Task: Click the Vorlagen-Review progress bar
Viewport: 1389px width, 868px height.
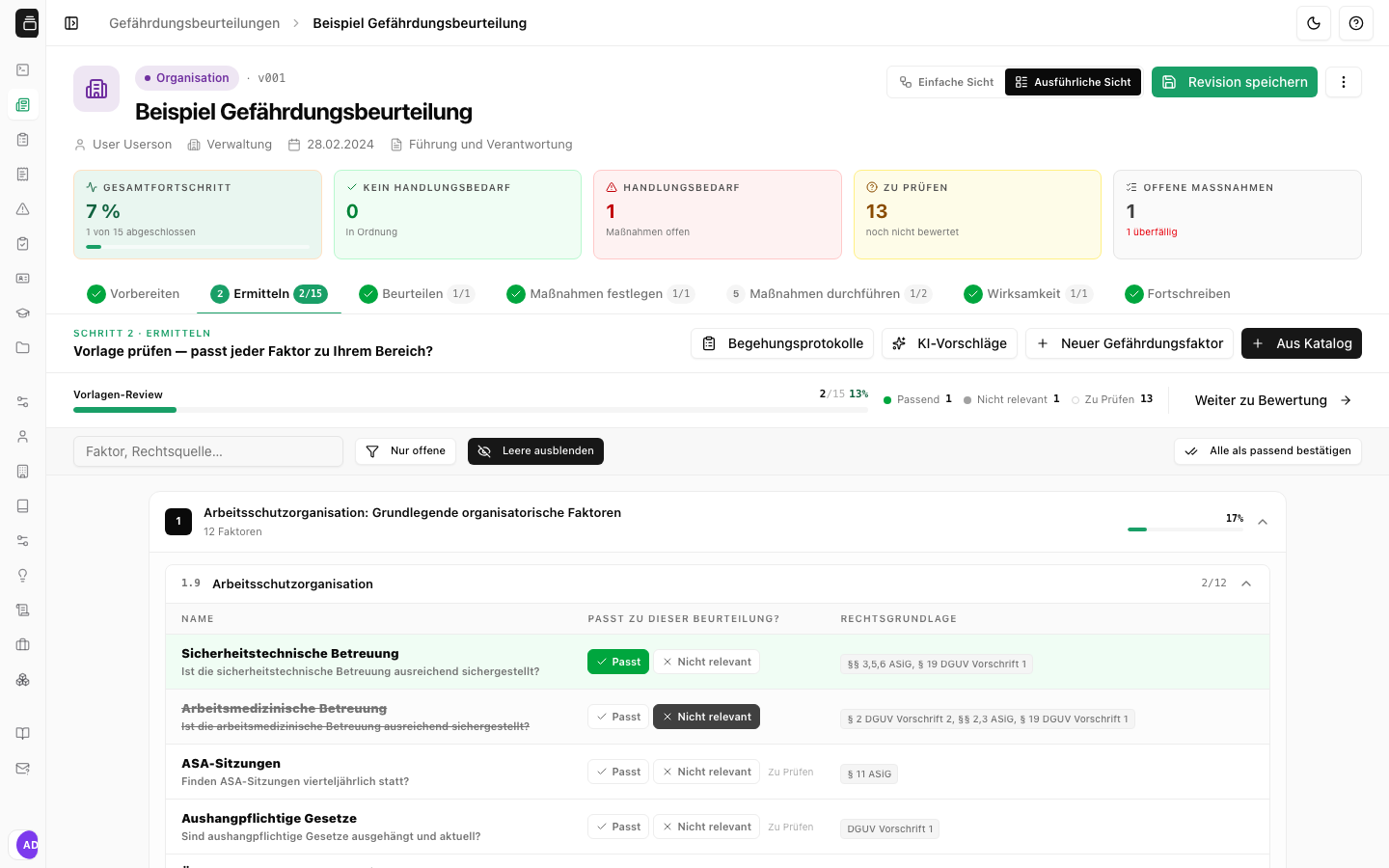Action: (x=471, y=410)
